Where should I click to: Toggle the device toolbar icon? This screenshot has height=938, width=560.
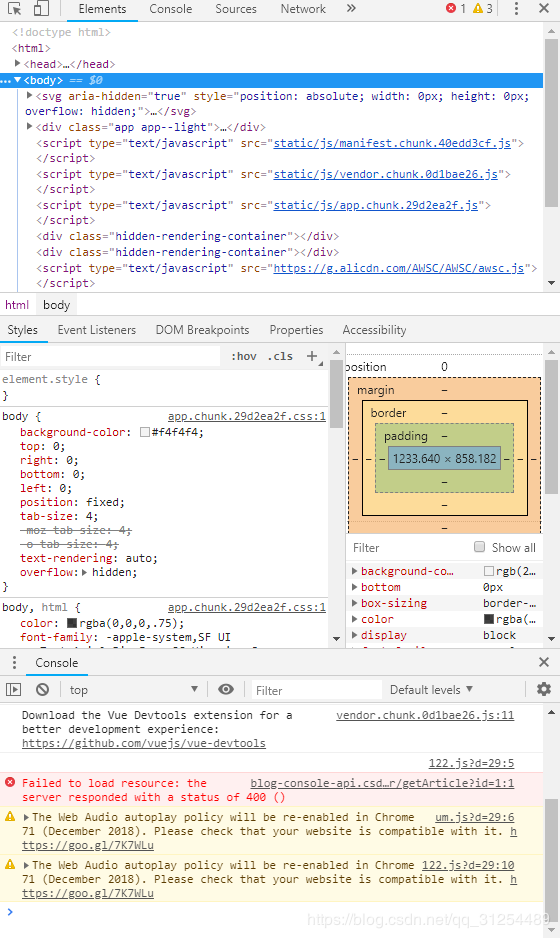point(41,8)
